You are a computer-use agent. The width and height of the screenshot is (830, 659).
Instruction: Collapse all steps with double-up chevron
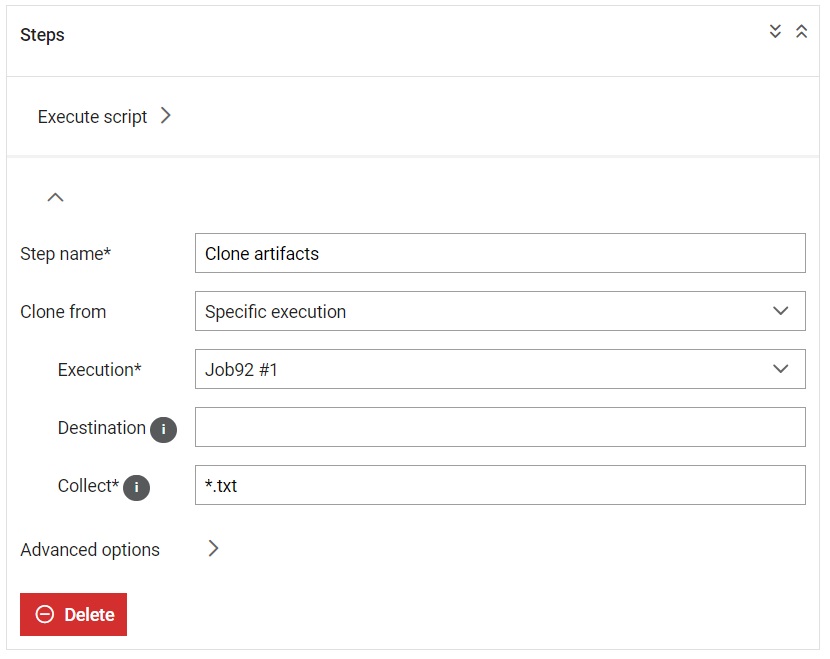801,32
